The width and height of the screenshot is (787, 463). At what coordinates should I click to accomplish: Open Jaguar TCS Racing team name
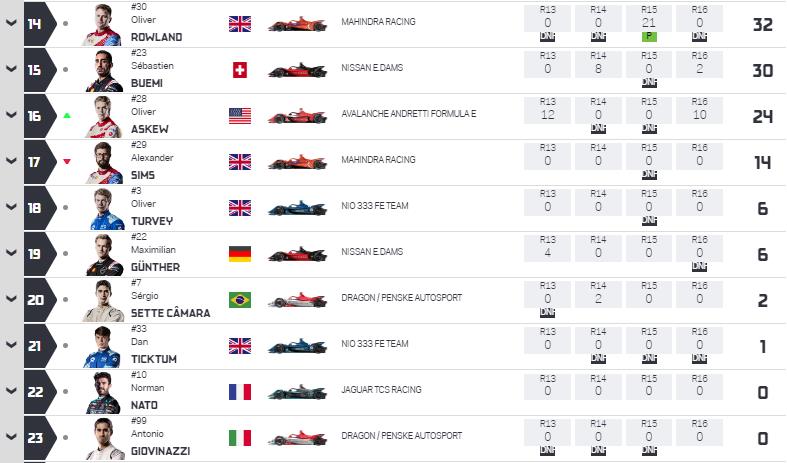click(381, 390)
